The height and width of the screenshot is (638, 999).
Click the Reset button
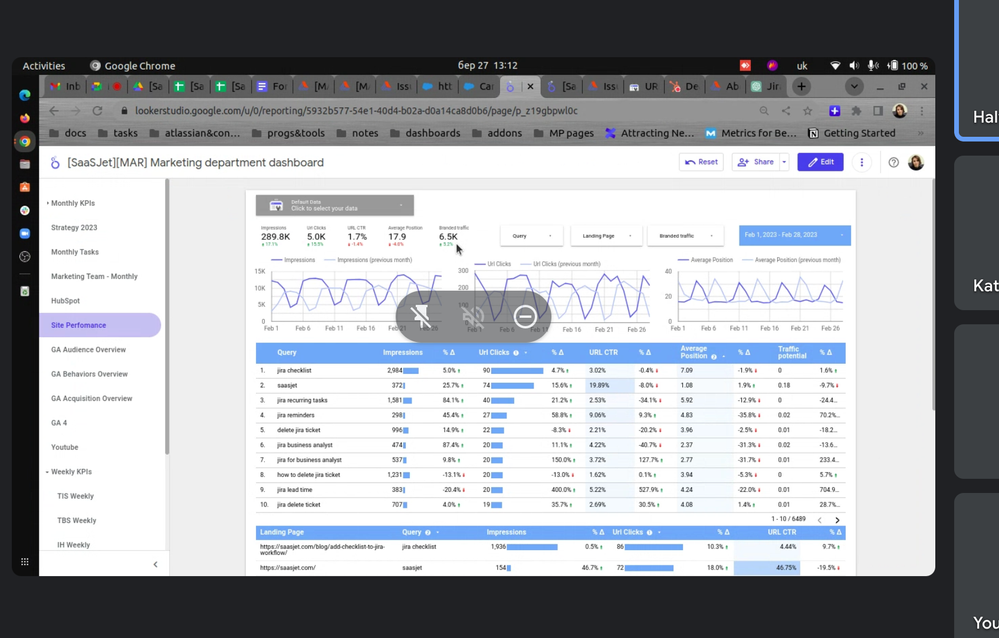(x=701, y=162)
